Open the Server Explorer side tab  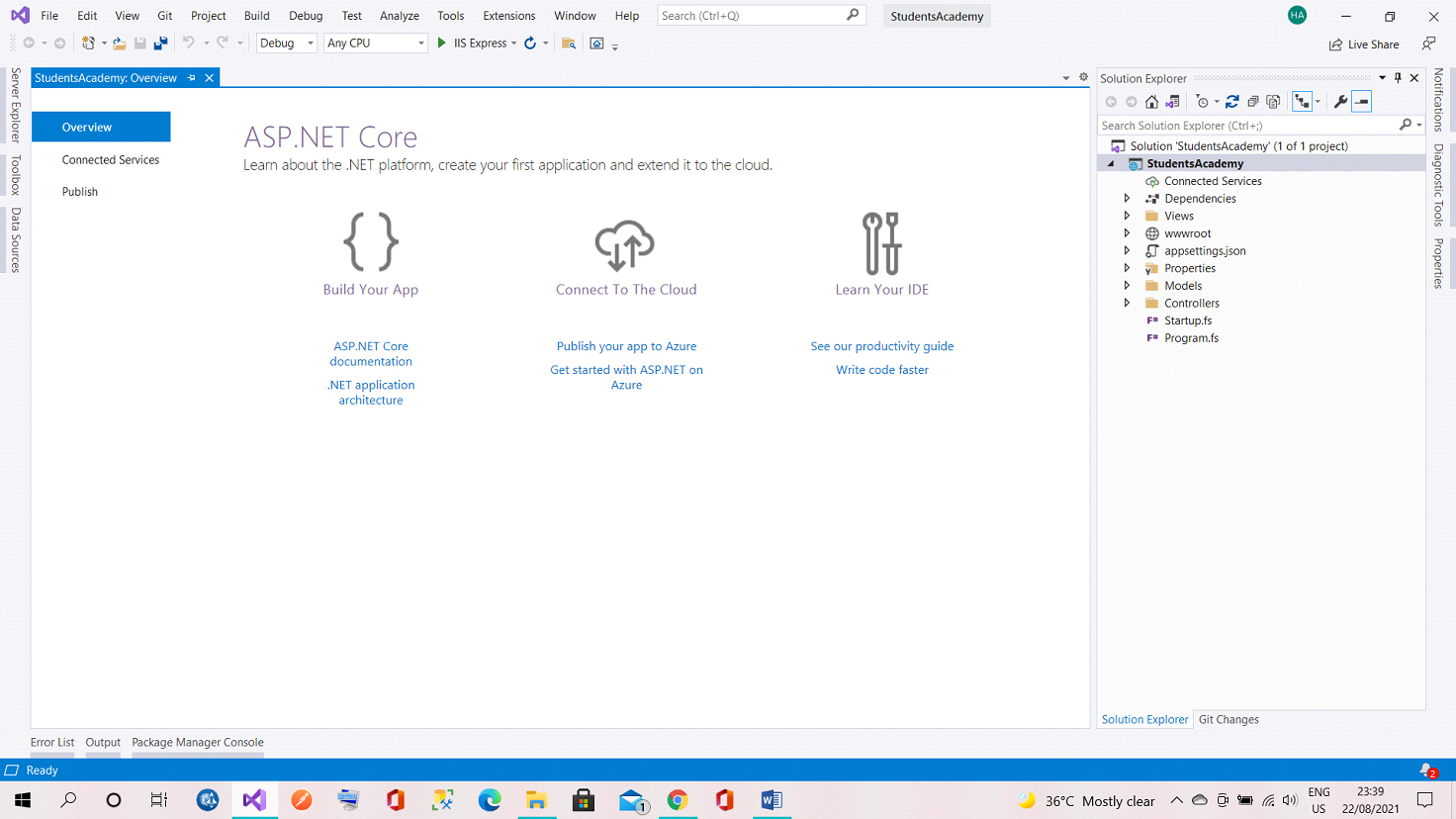15,105
